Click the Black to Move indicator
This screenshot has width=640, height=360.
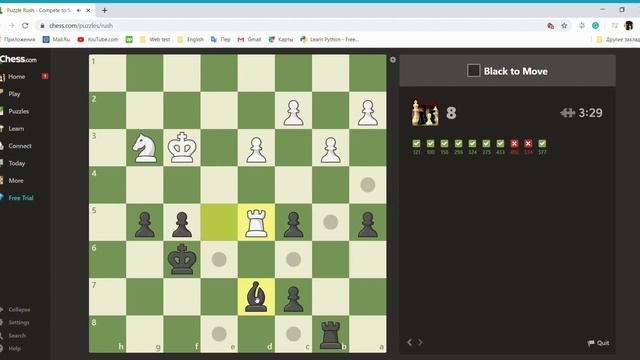(x=507, y=71)
